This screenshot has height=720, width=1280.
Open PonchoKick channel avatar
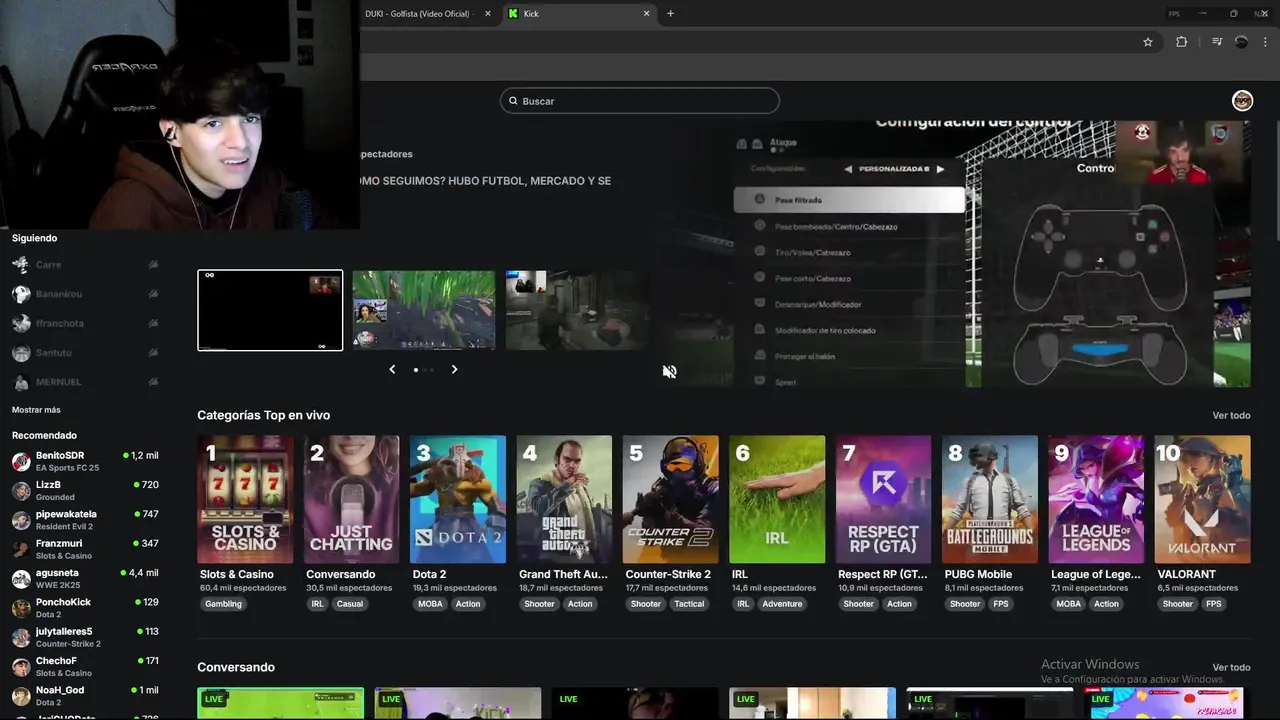[21, 608]
